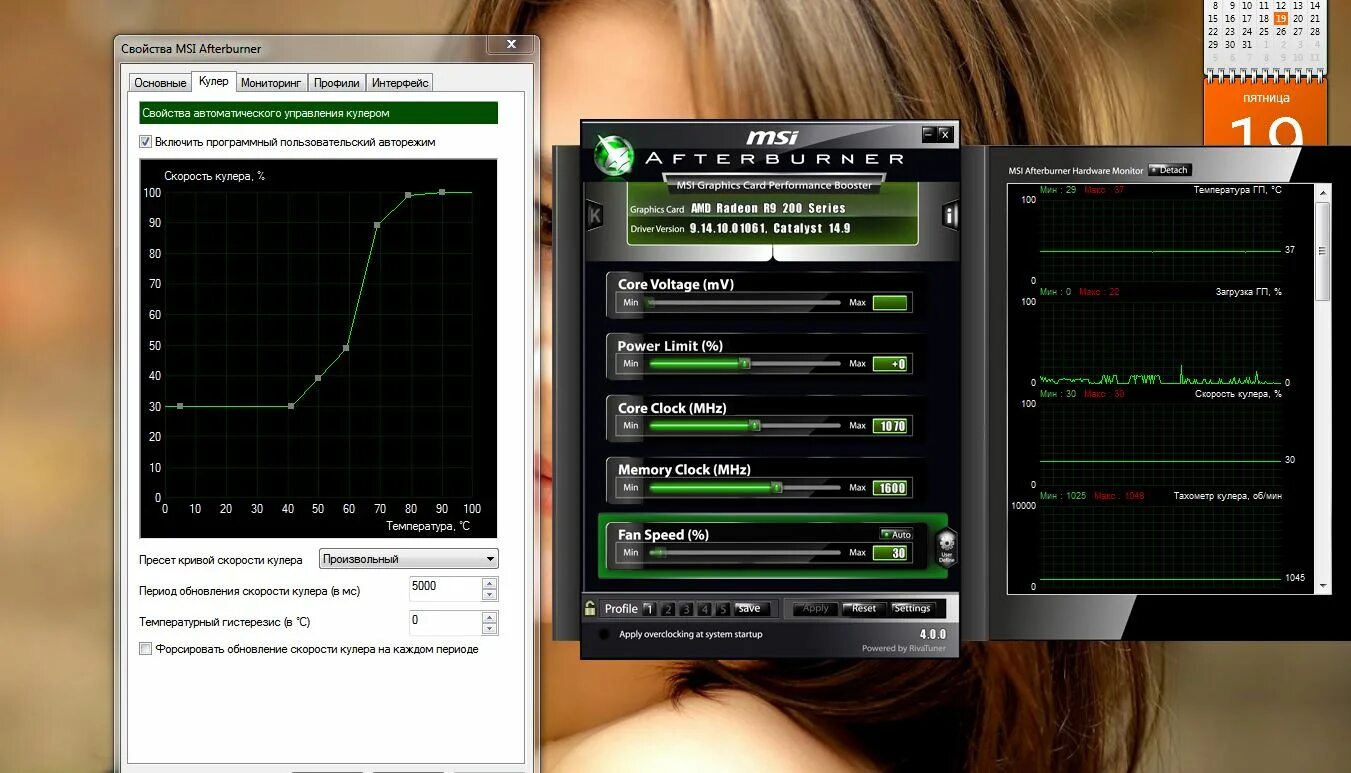The height and width of the screenshot is (773, 1351).
Task: Click fan curve point at 80°C, 99%
Action: coord(408,195)
